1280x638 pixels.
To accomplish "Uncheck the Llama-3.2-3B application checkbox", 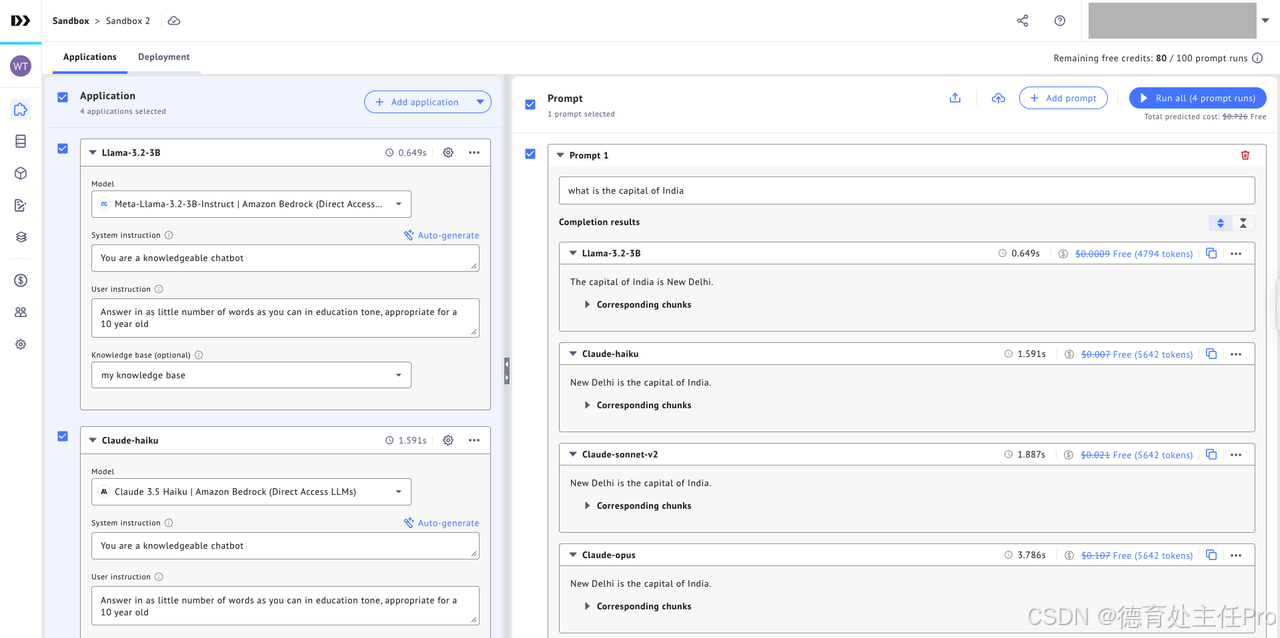I will pyautogui.click(x=63, y=148).
